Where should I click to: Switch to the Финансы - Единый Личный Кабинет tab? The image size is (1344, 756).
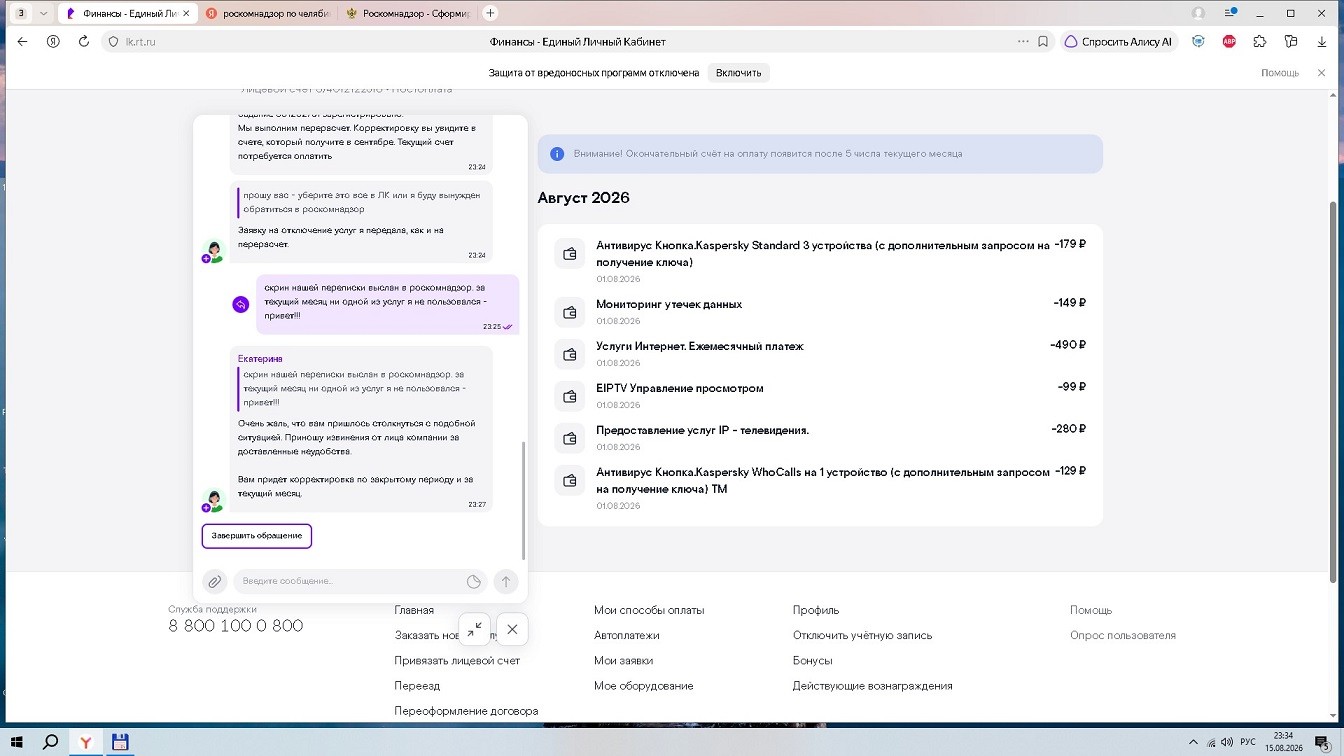tap(128, 13)
